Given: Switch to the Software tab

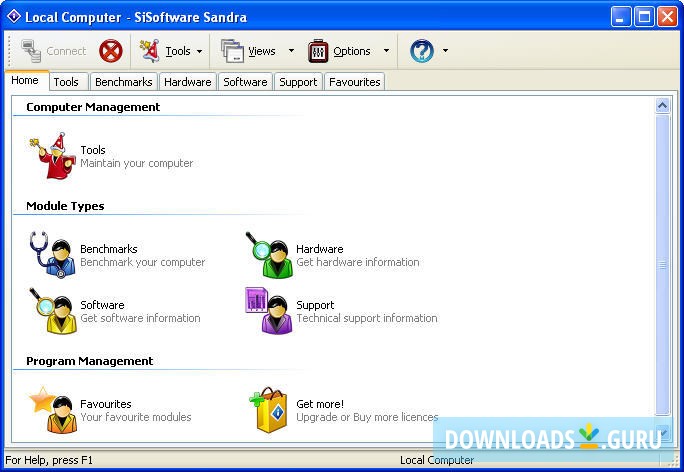Looking at the screenshot, I should [x=245, y=82].
